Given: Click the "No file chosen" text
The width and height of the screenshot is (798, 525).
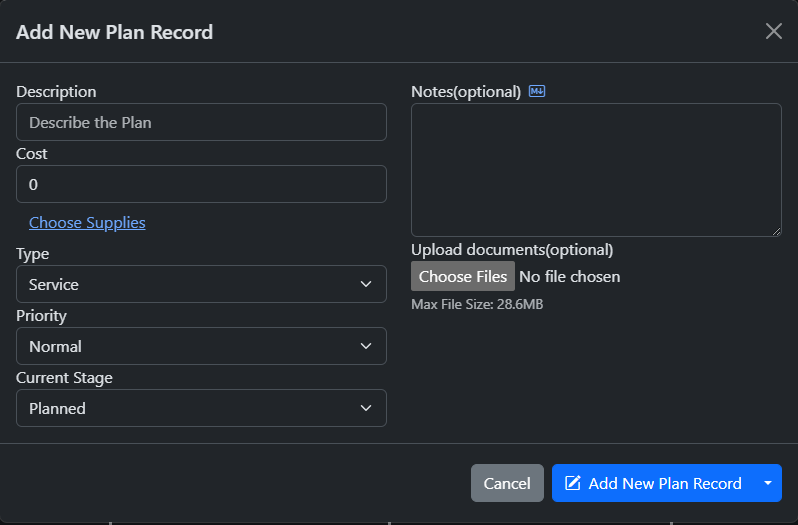Looking at the screenshot, I should coord(569,276).
